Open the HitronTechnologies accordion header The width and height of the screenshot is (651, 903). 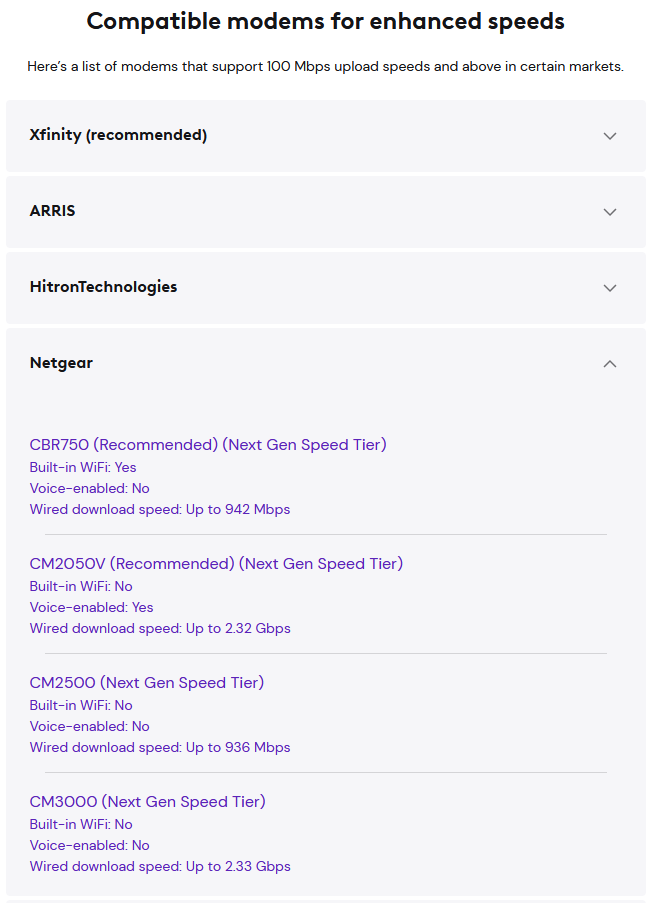point(326,288)
